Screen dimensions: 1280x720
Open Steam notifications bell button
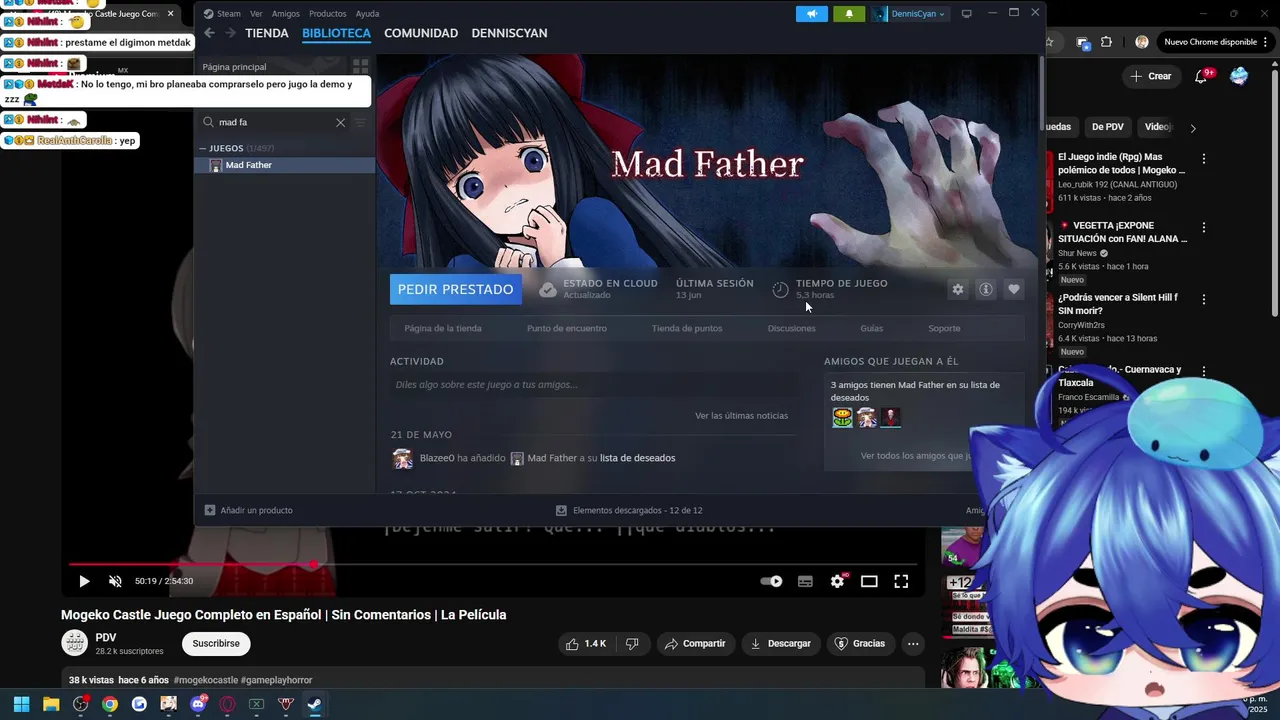coord(849,14)
